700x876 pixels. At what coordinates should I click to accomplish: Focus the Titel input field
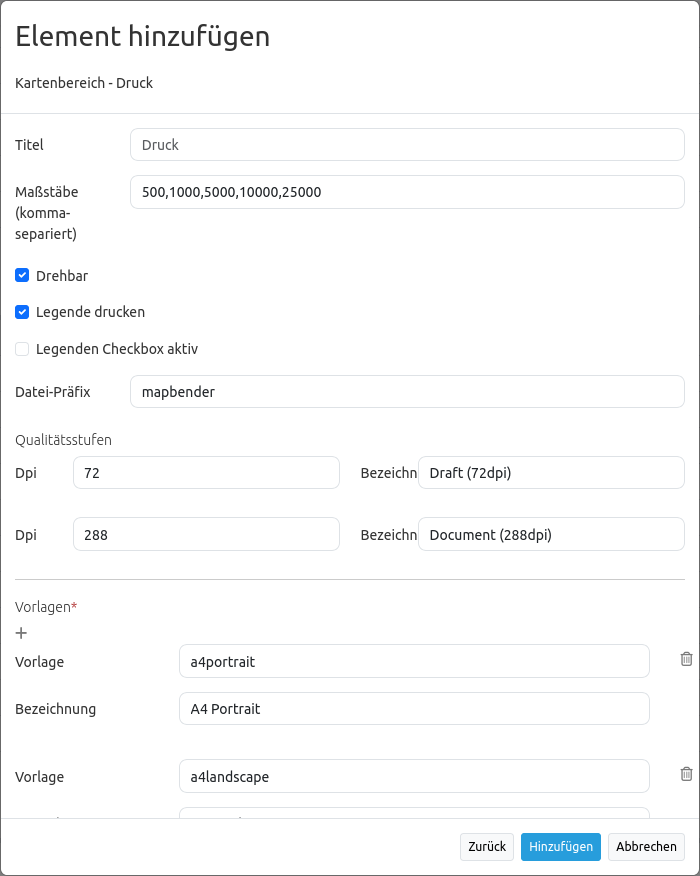(x=407, y=145)
